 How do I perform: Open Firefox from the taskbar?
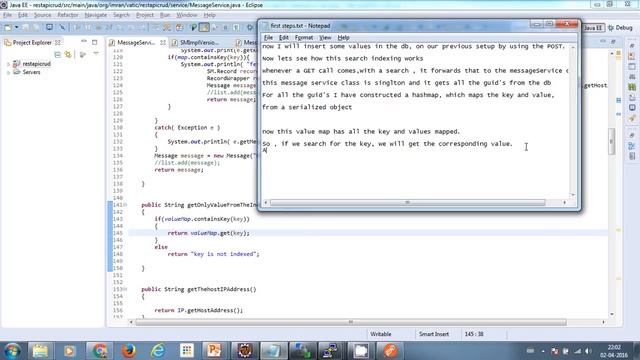[129, 351]
